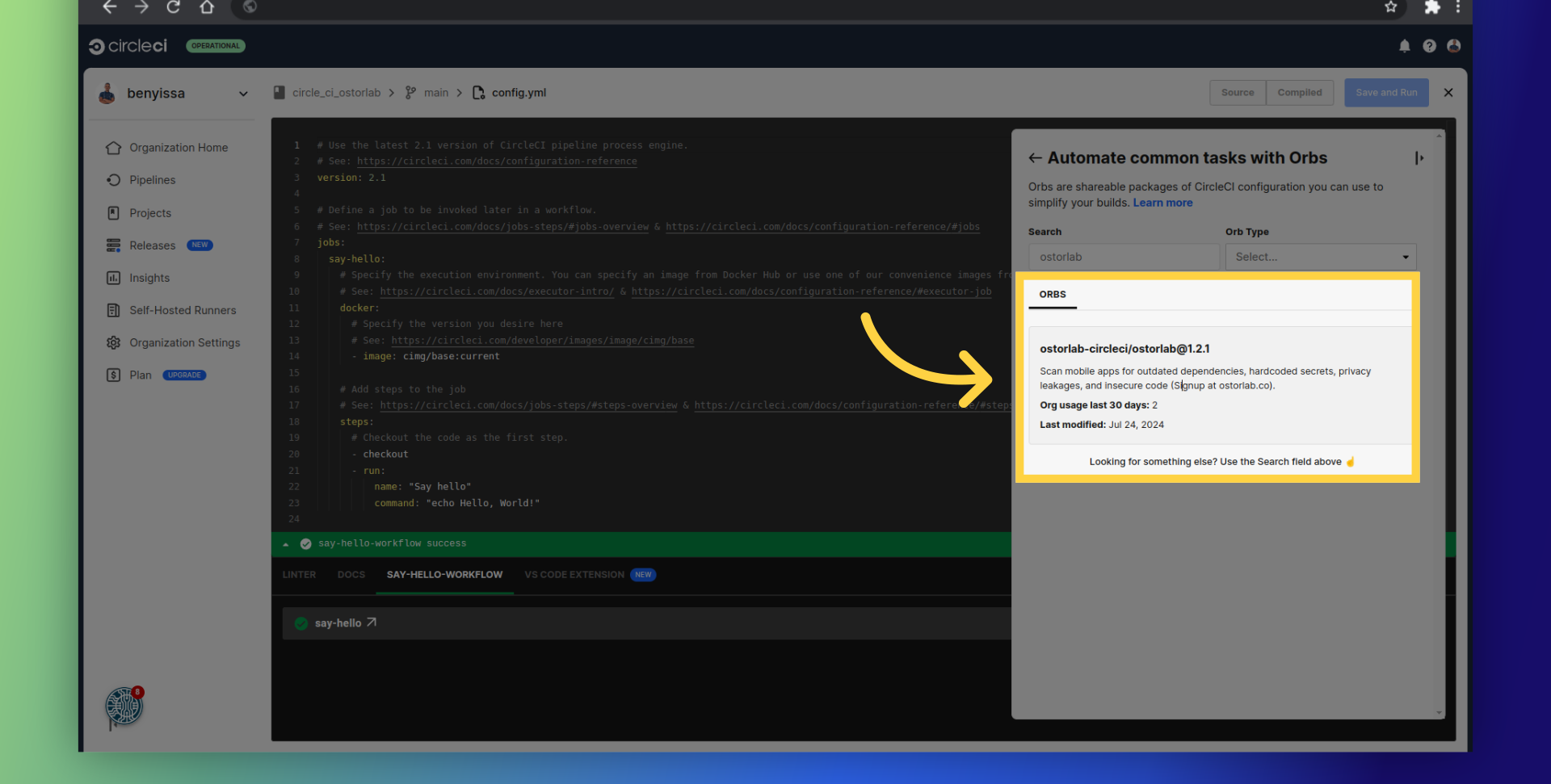Toggle to Compiled config view
The height and width of the screenshot is (784, 1551).
point(1299,93)
